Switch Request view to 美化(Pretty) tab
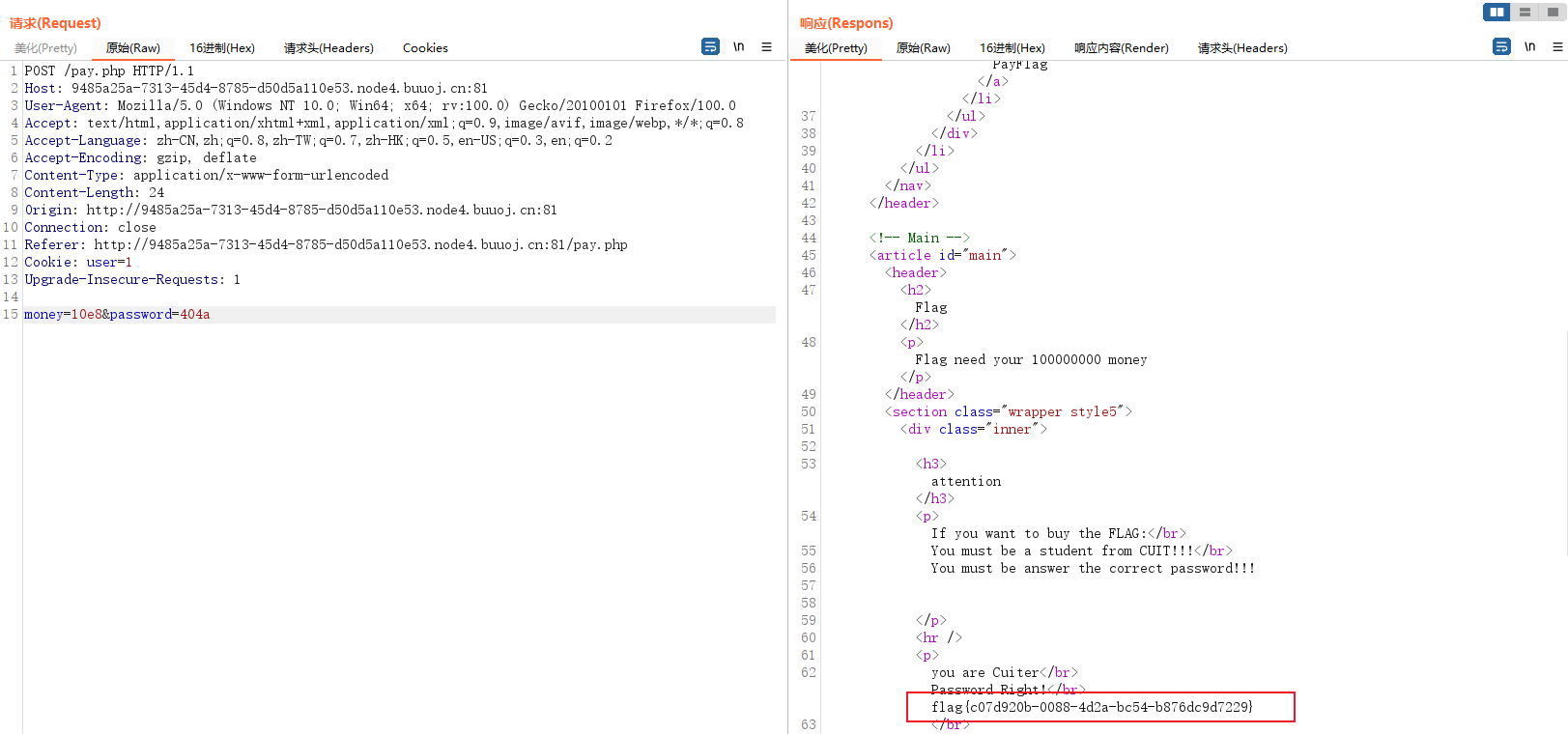The width and height of the screenshot is (1568, 734). (x=45, y=48)
